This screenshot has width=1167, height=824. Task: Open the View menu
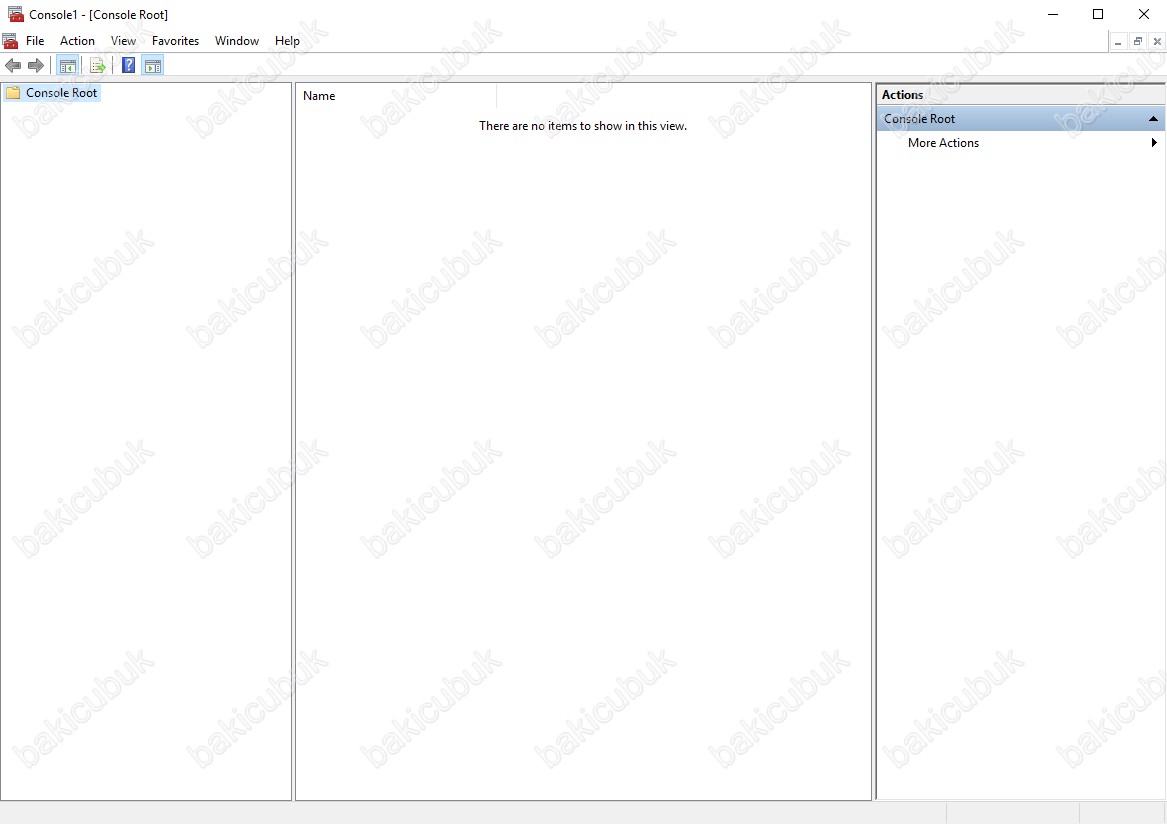(x=124, y=41)
